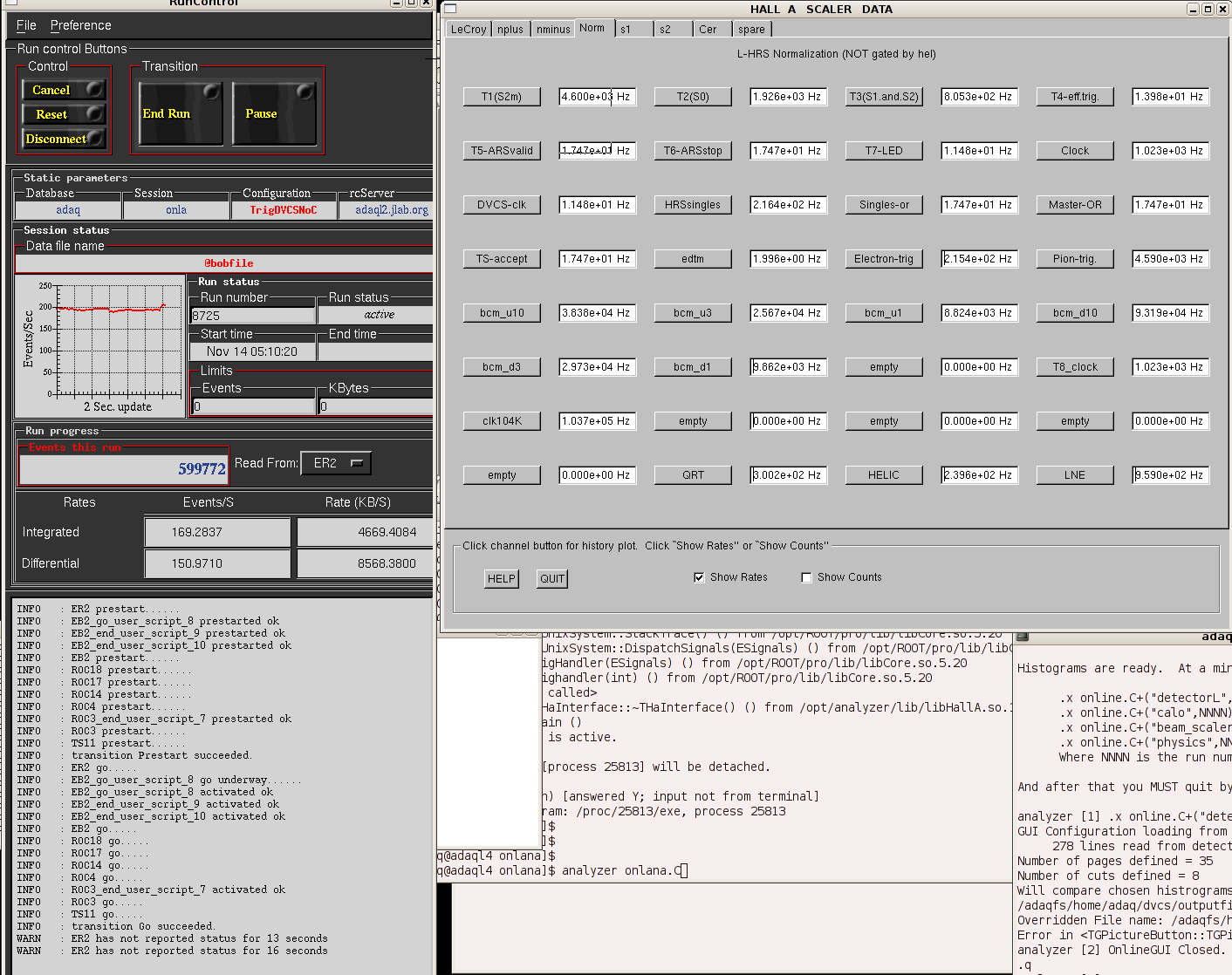Open history for T5-ARSvalid channel
The image size is (1232, 975).
click(x=502, y=151)
